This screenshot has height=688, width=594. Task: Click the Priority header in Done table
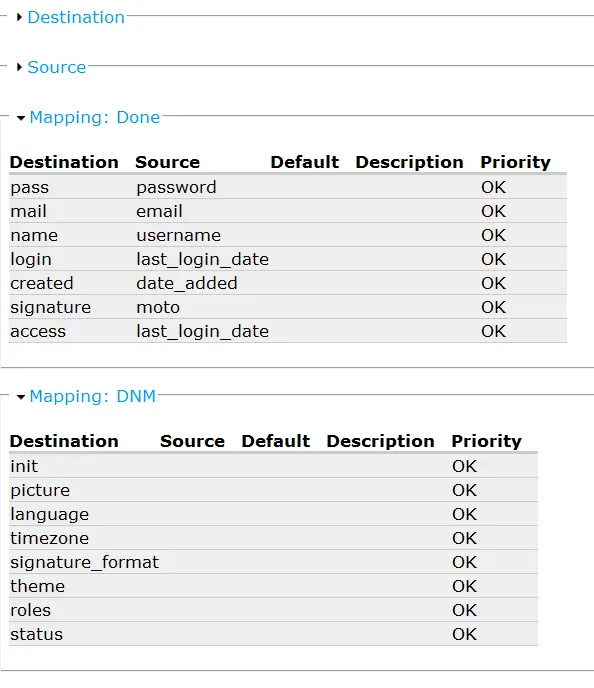tap(515, 162)
